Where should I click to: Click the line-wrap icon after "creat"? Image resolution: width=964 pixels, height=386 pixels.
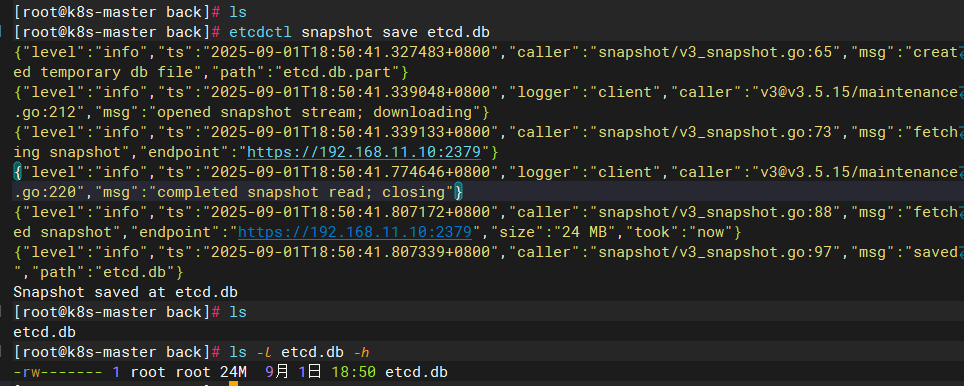[962, 52]
